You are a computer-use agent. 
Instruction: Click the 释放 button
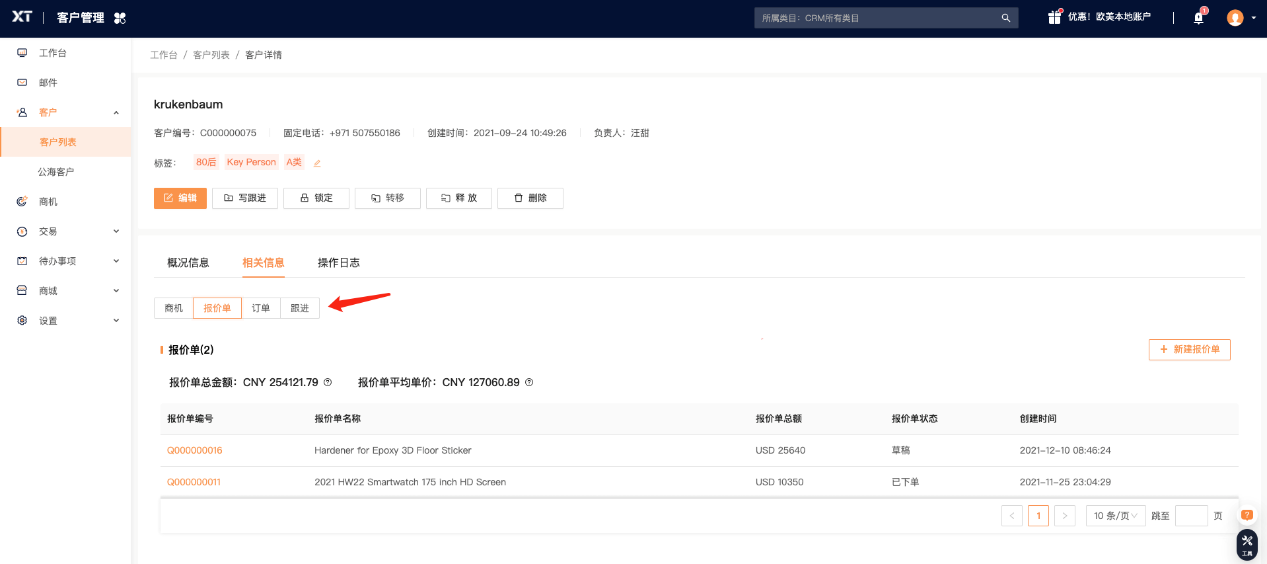coord(459,198)
